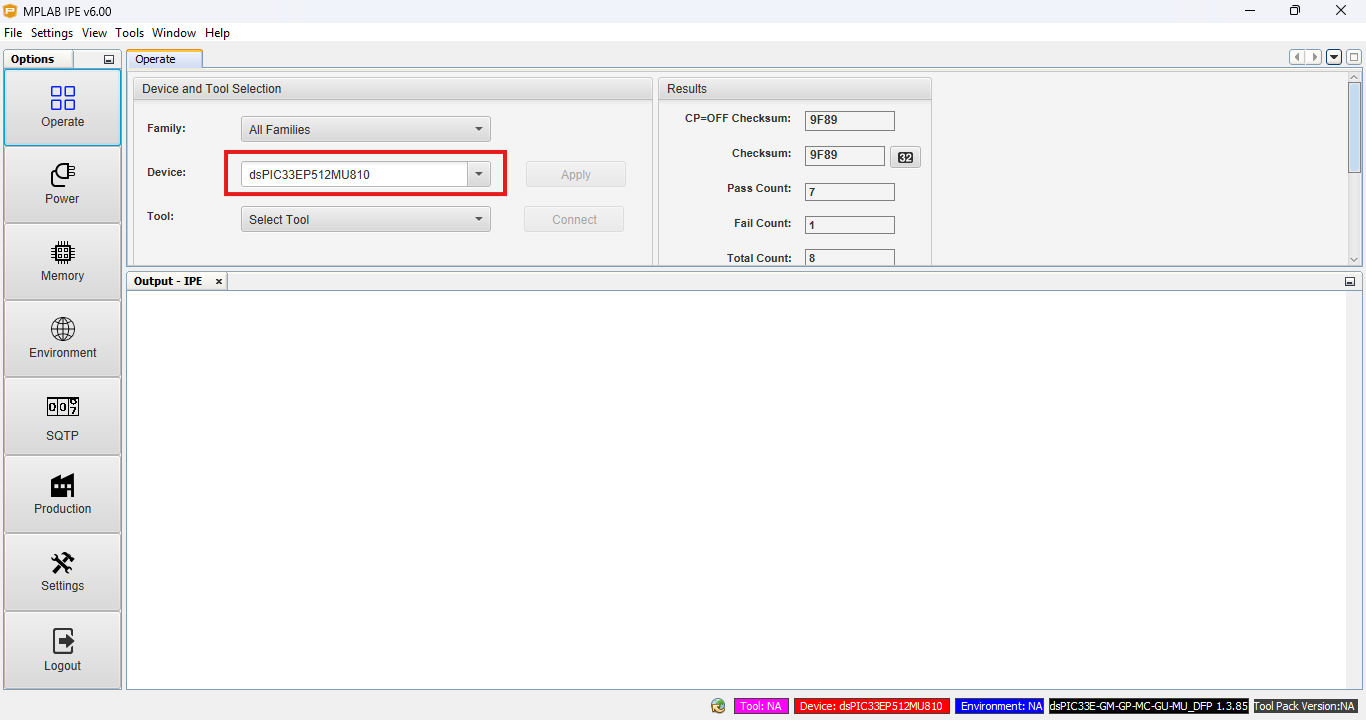Image resolution: width=1366 pixels, height=720 pixels.
Task: Click the MPLAB IPE title bar logo
Action: [x=11, y=11]
